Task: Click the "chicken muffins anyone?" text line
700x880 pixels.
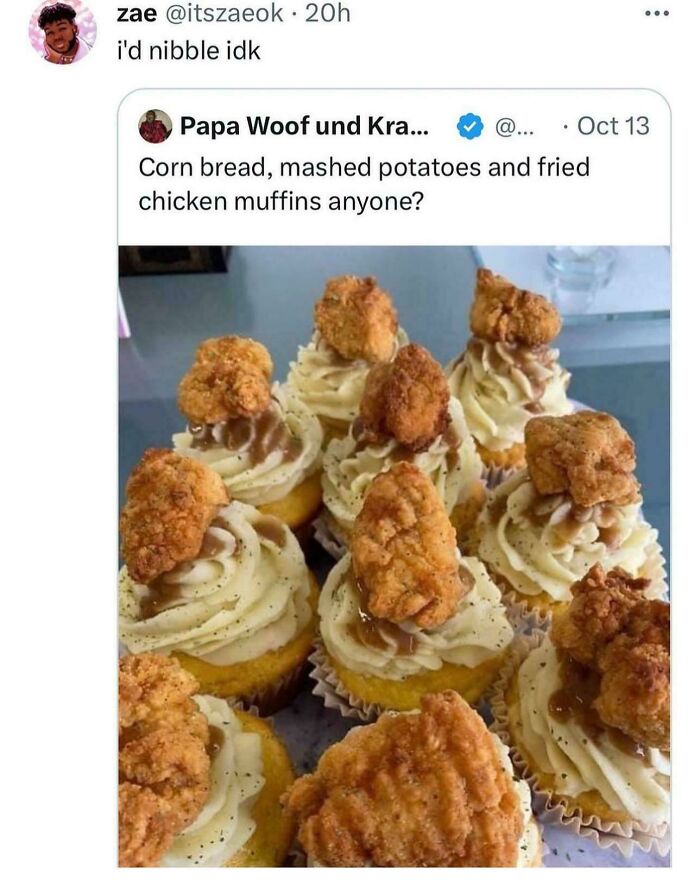Action: pos(281,200)
